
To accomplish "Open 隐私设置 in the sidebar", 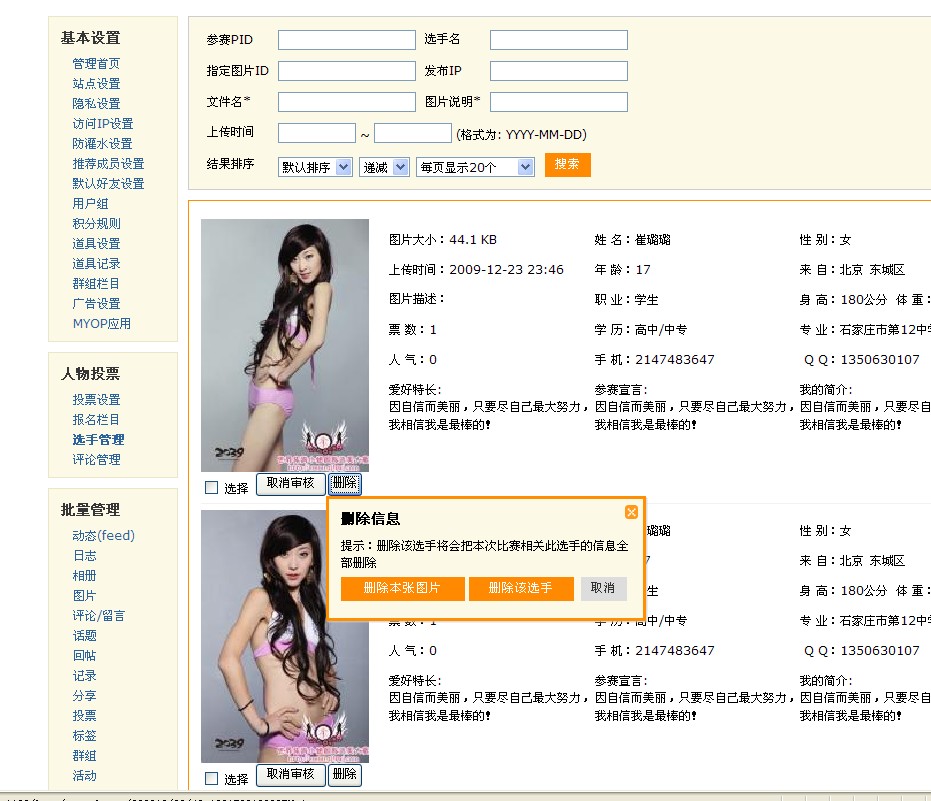I will coord(96,103).
